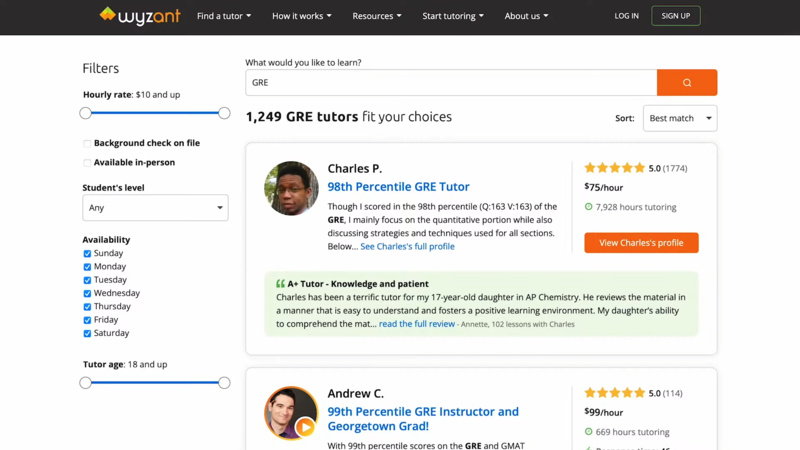The width and height of the screenshot is (800, 450).
Task: Click the 1,249 GRE tutors results heading
Action: 348,117
